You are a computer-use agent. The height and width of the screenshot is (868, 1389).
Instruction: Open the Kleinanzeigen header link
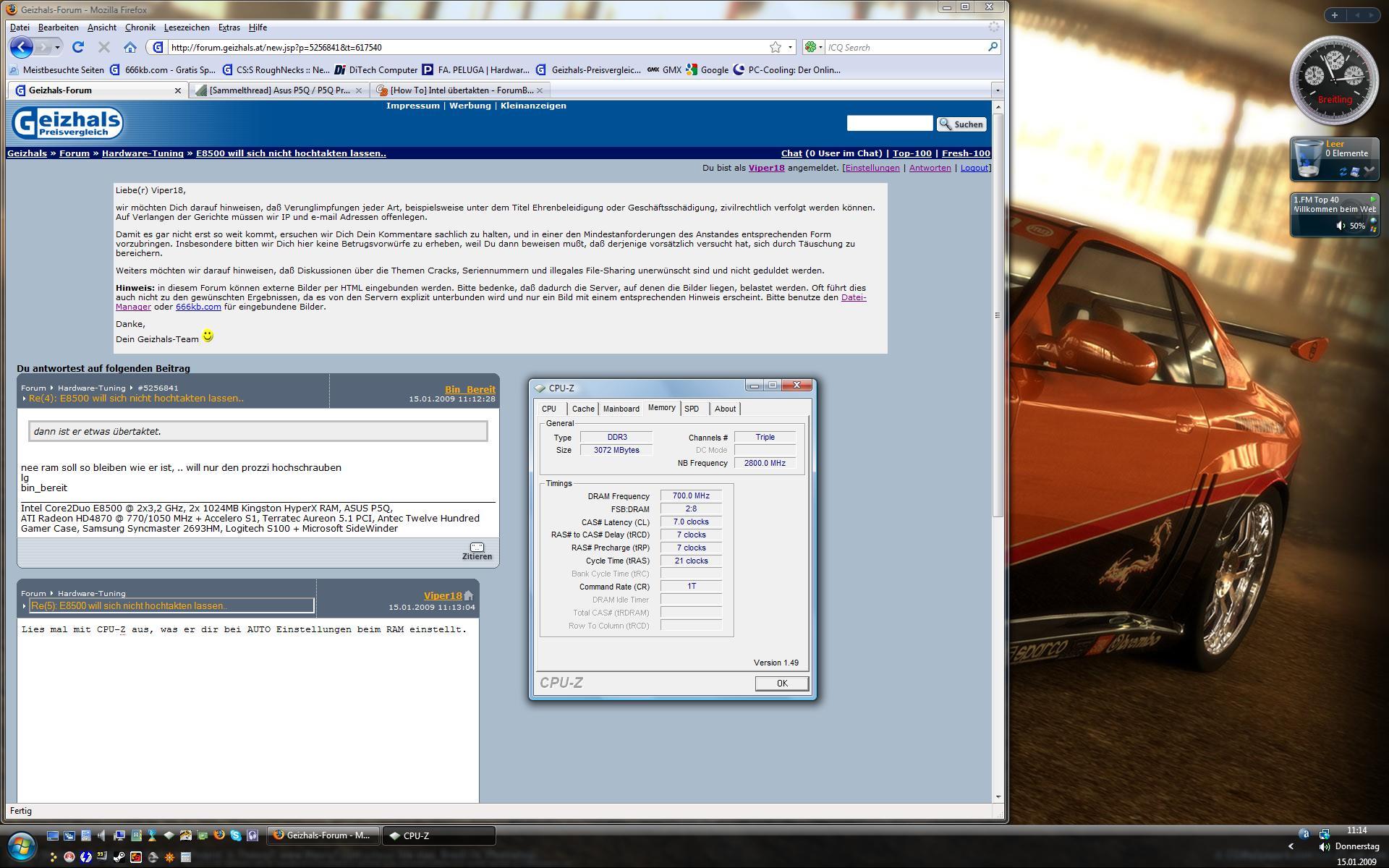point(533,106)
